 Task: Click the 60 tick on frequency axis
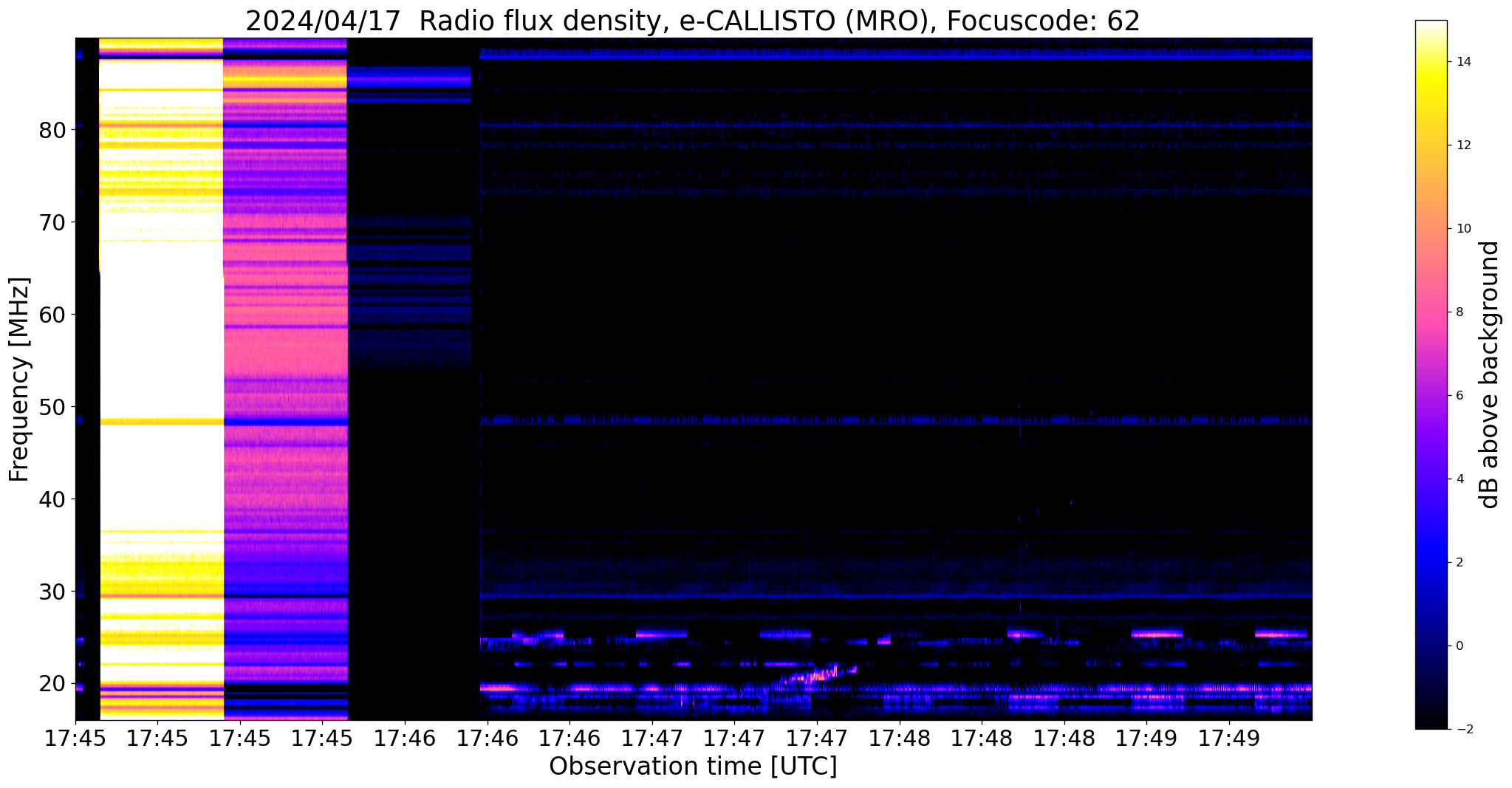[53, 315]
